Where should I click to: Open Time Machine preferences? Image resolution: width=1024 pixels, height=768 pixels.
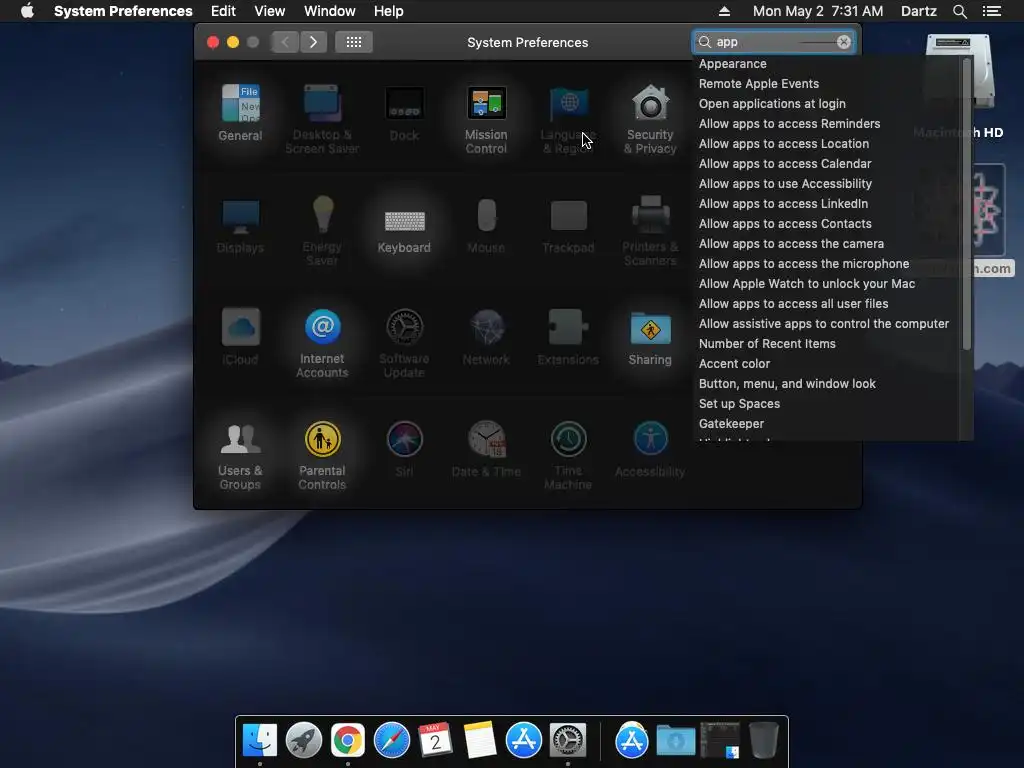point(568,455)
